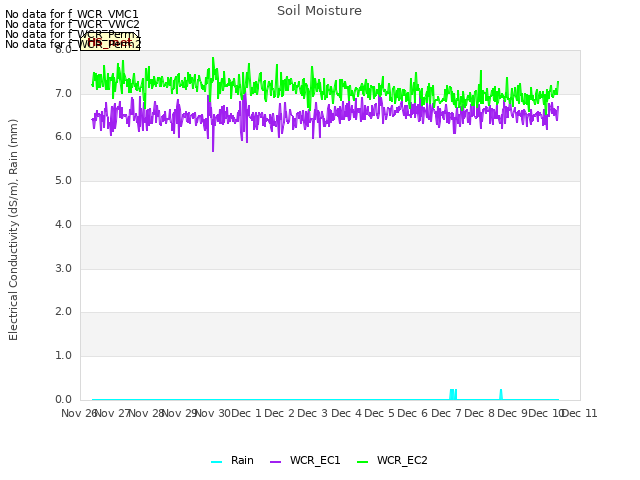This screenshot has width=640, height=480.
Task: Click the 3.0 y-axis tick label
Action: [63, 269]
